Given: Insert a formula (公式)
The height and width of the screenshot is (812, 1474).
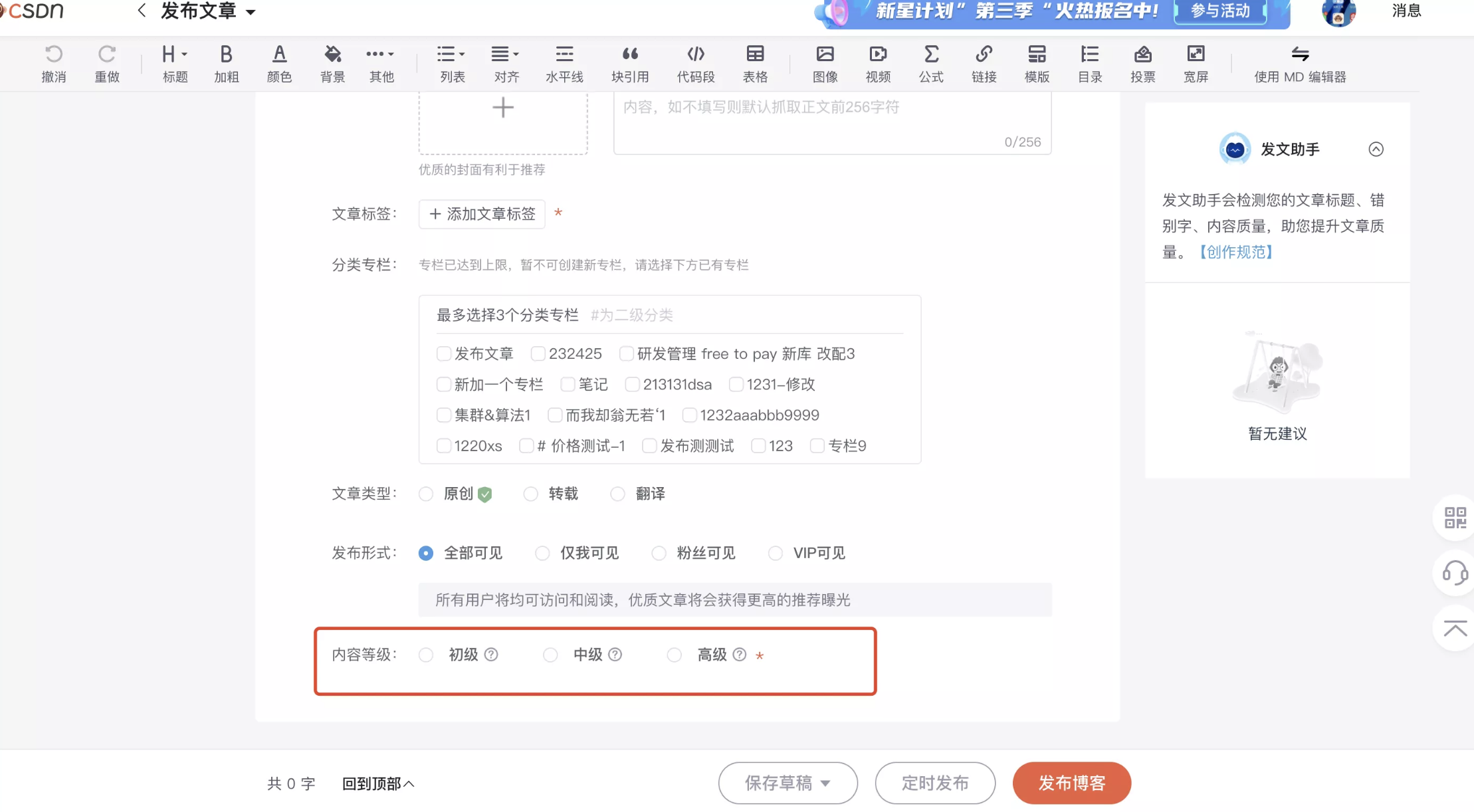Looking at the screenshot, I should click(x=931, y=63).
